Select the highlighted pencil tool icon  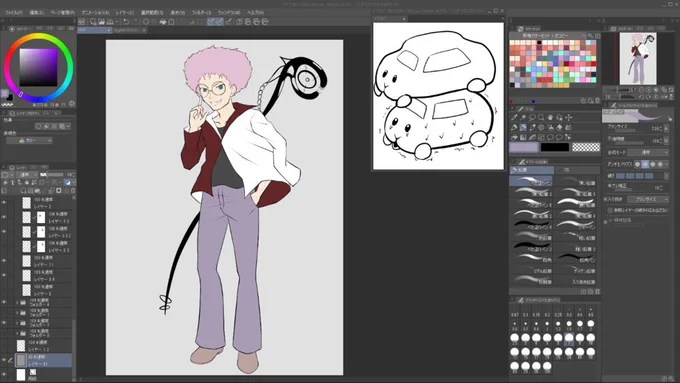click(x=523, y=128)
